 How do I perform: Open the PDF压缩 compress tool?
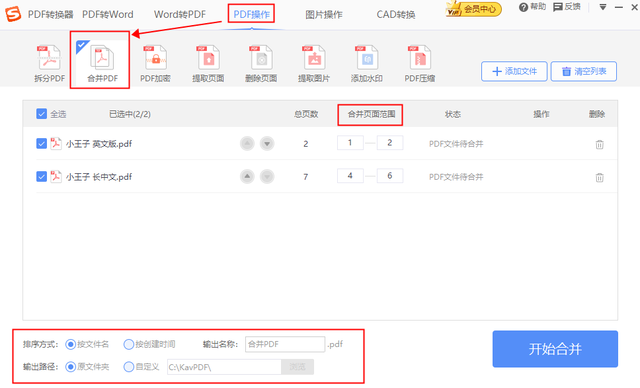click(420, 64)
